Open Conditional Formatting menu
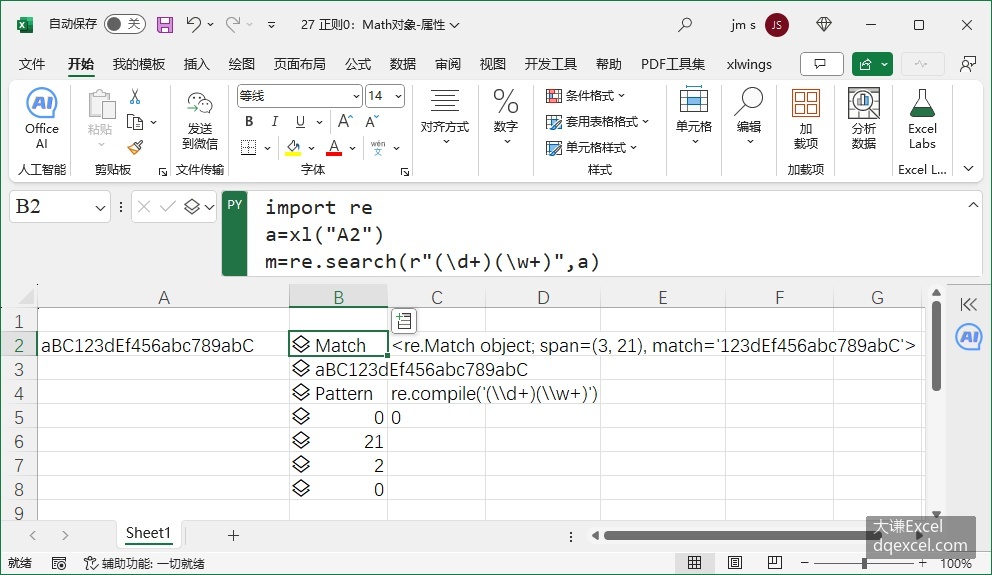 586,96
